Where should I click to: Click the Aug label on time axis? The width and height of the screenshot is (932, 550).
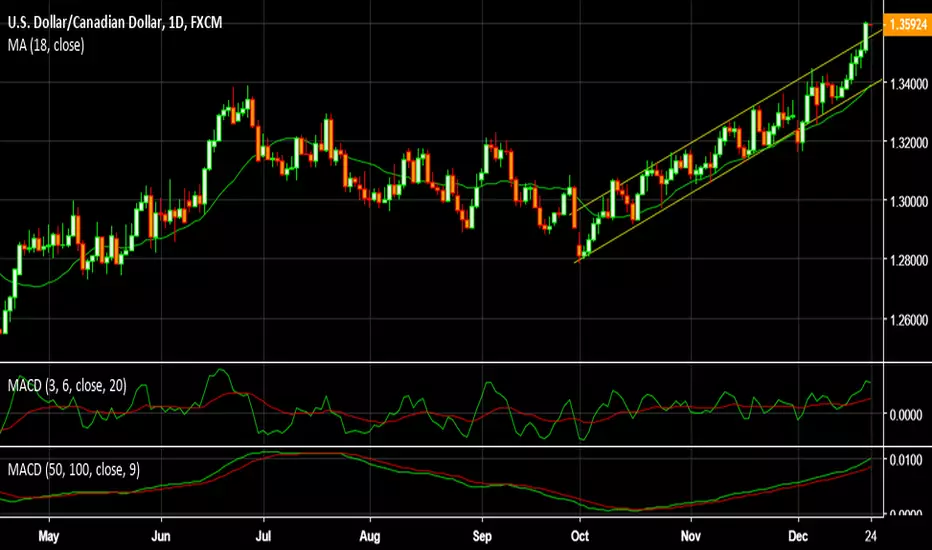(370, 536)
